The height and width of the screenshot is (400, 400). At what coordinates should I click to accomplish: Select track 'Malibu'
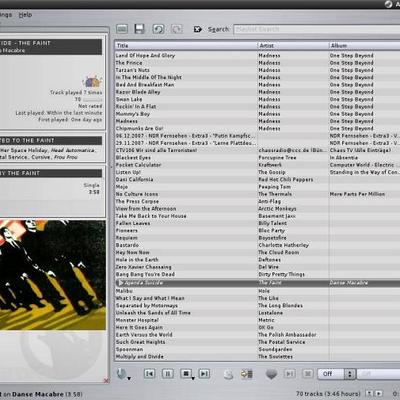(124, 291)
